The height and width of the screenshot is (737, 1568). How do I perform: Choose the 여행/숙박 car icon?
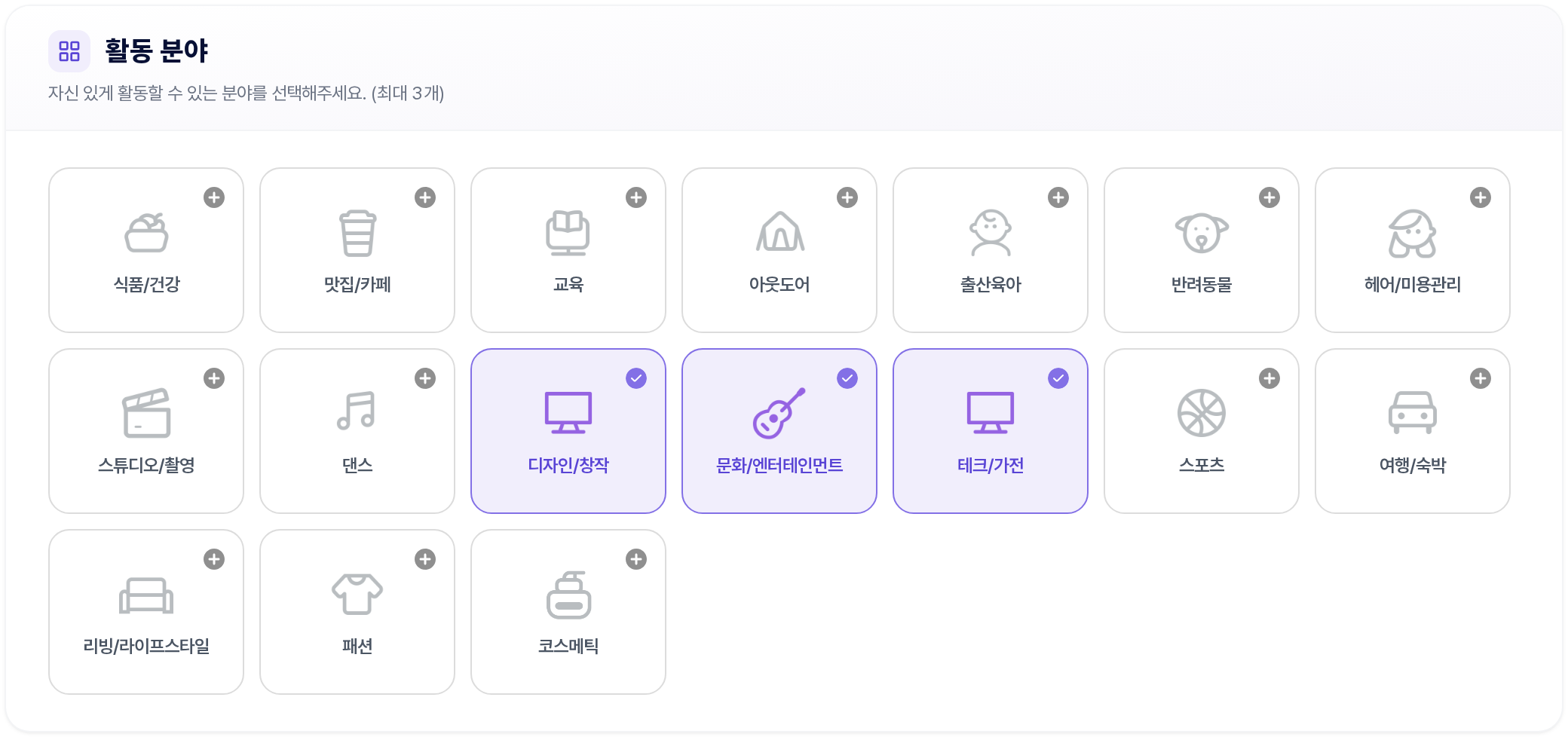(1413, 413)
